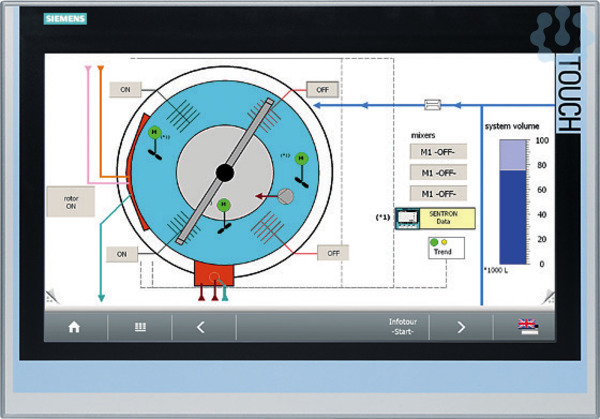Click the right-side green mixer motor icon
The height and width of the screenshot is (419, 600).
tap(297, 156)
